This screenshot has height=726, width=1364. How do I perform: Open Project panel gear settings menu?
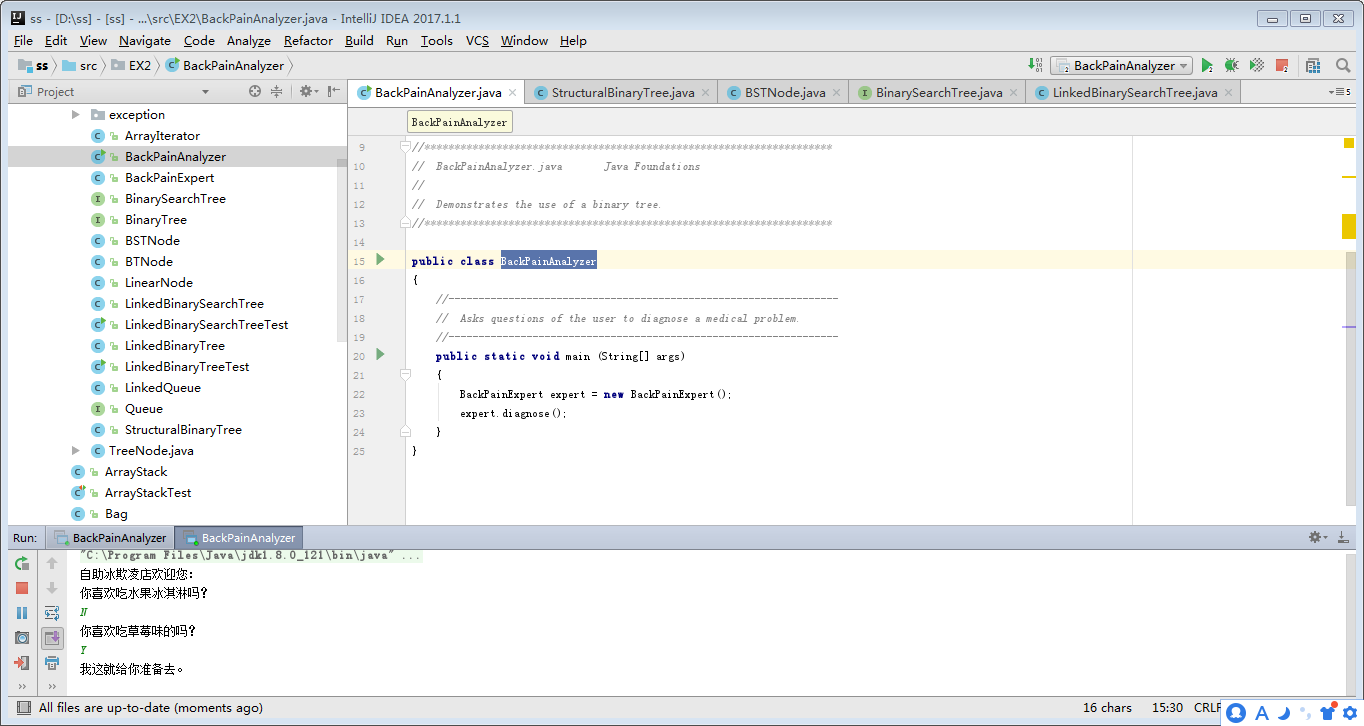click(309, 91)
